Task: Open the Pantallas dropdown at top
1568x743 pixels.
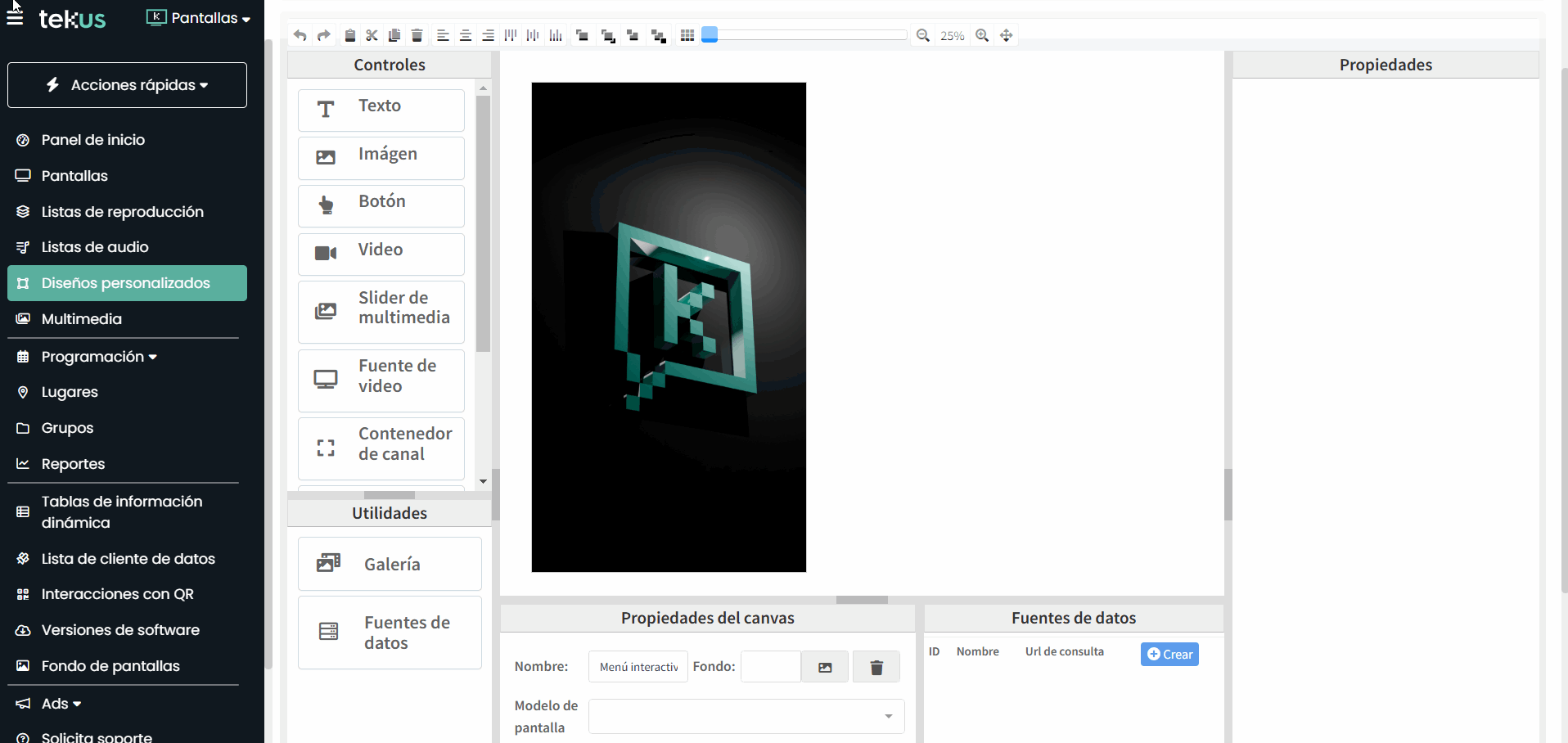Action: point(199,18)
